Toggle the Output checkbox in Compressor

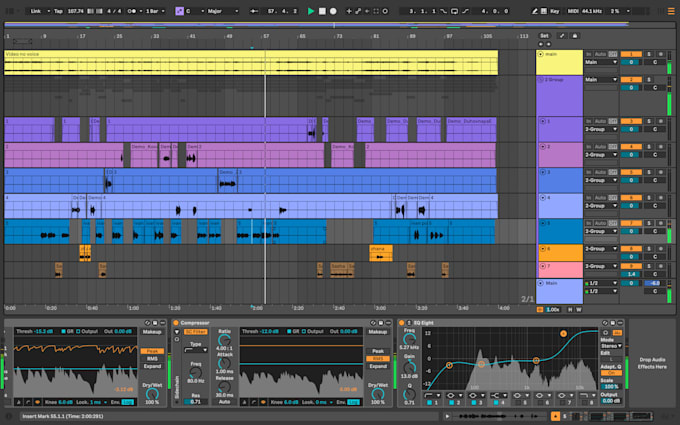click(304, 331)
